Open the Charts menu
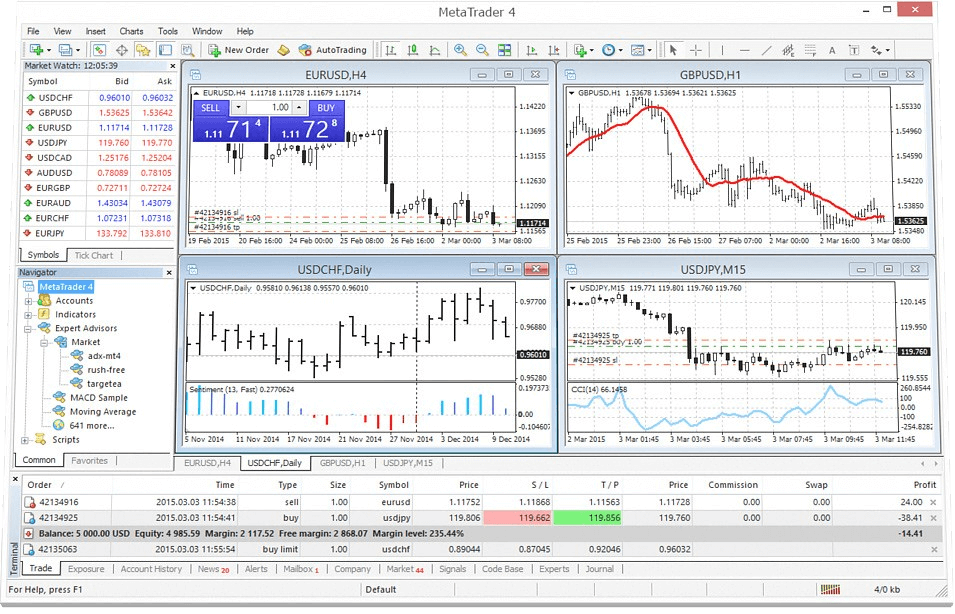The width and height of the screenshot is (955, 614). (x=131, y=31)
